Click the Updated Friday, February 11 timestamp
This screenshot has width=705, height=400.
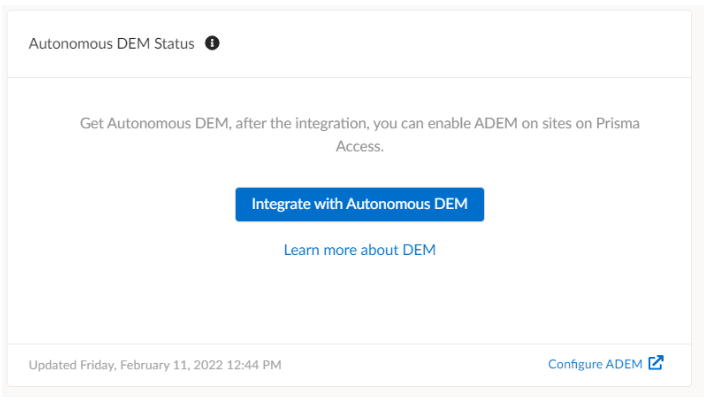point(155,365)
